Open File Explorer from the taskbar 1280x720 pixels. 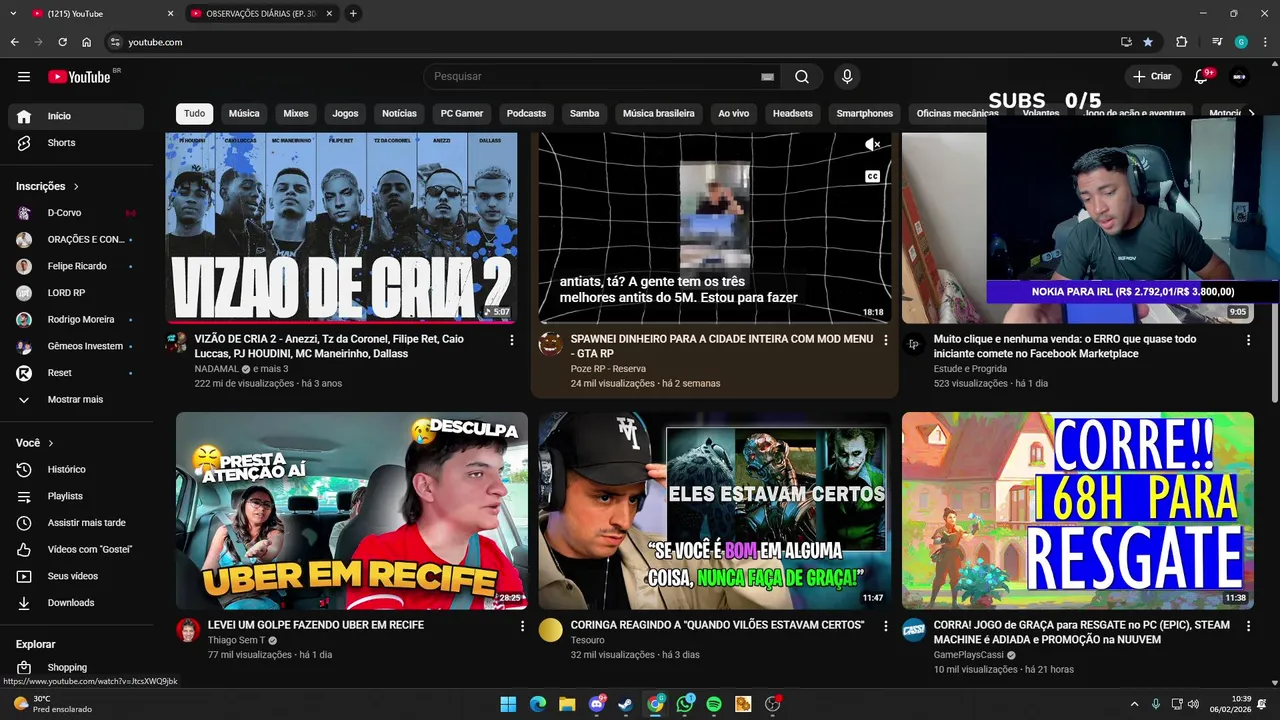point(567,704)
